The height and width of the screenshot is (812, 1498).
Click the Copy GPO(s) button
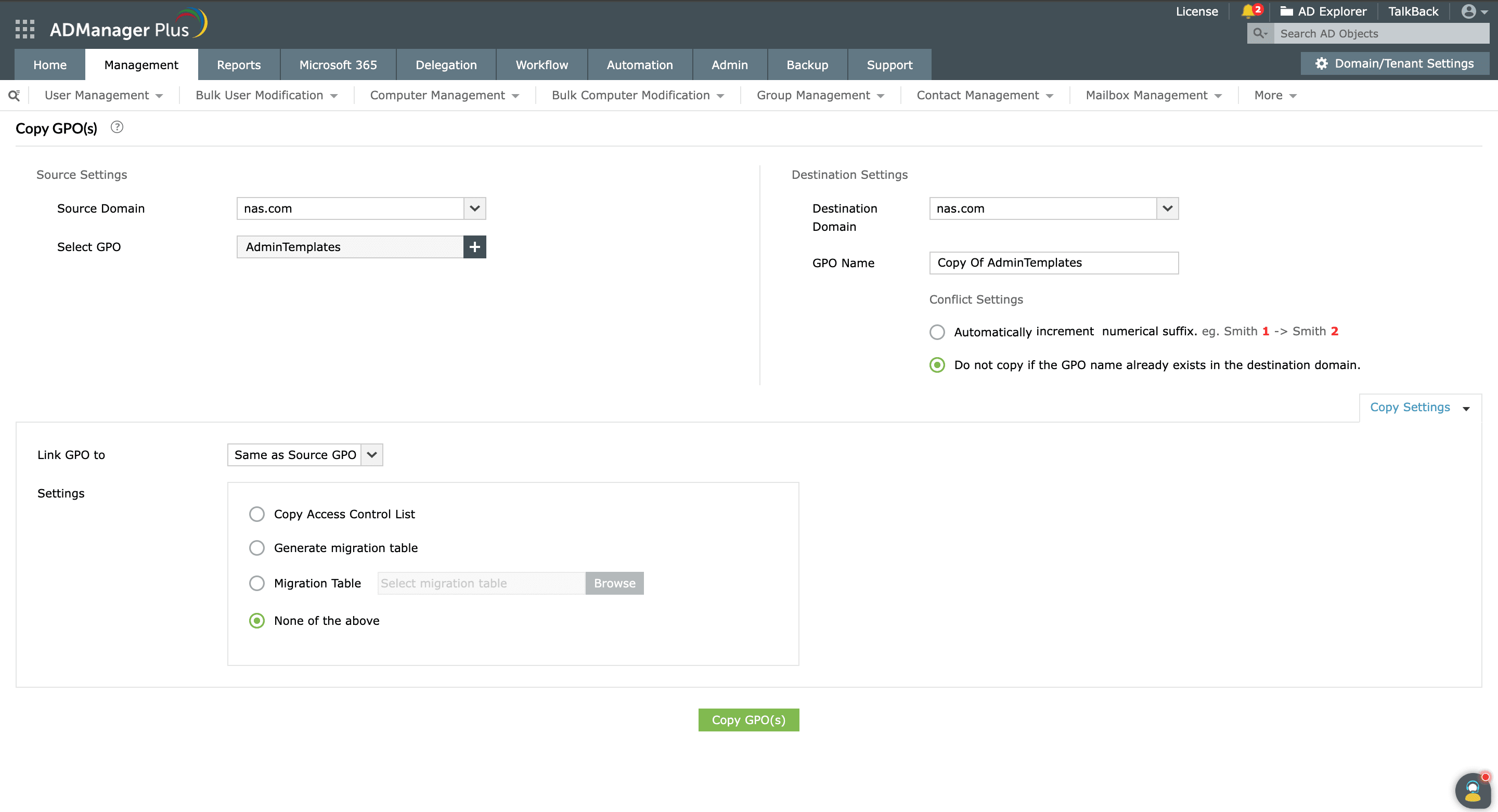coord(748,719)
